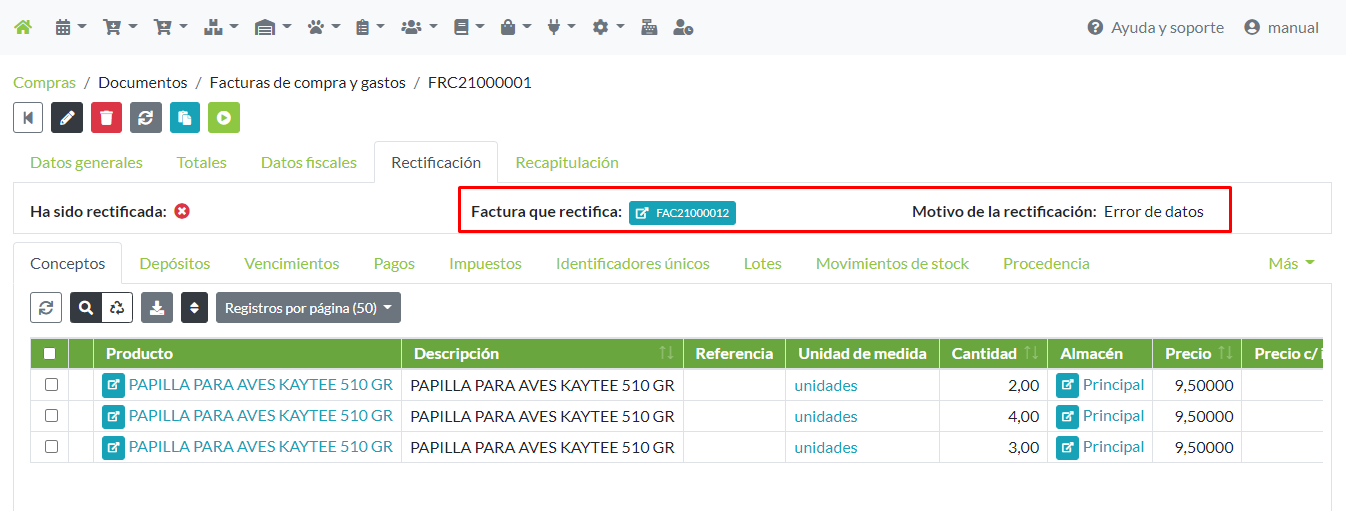
Task: Open the stock boxes menu
Action: tap(221, 28)
